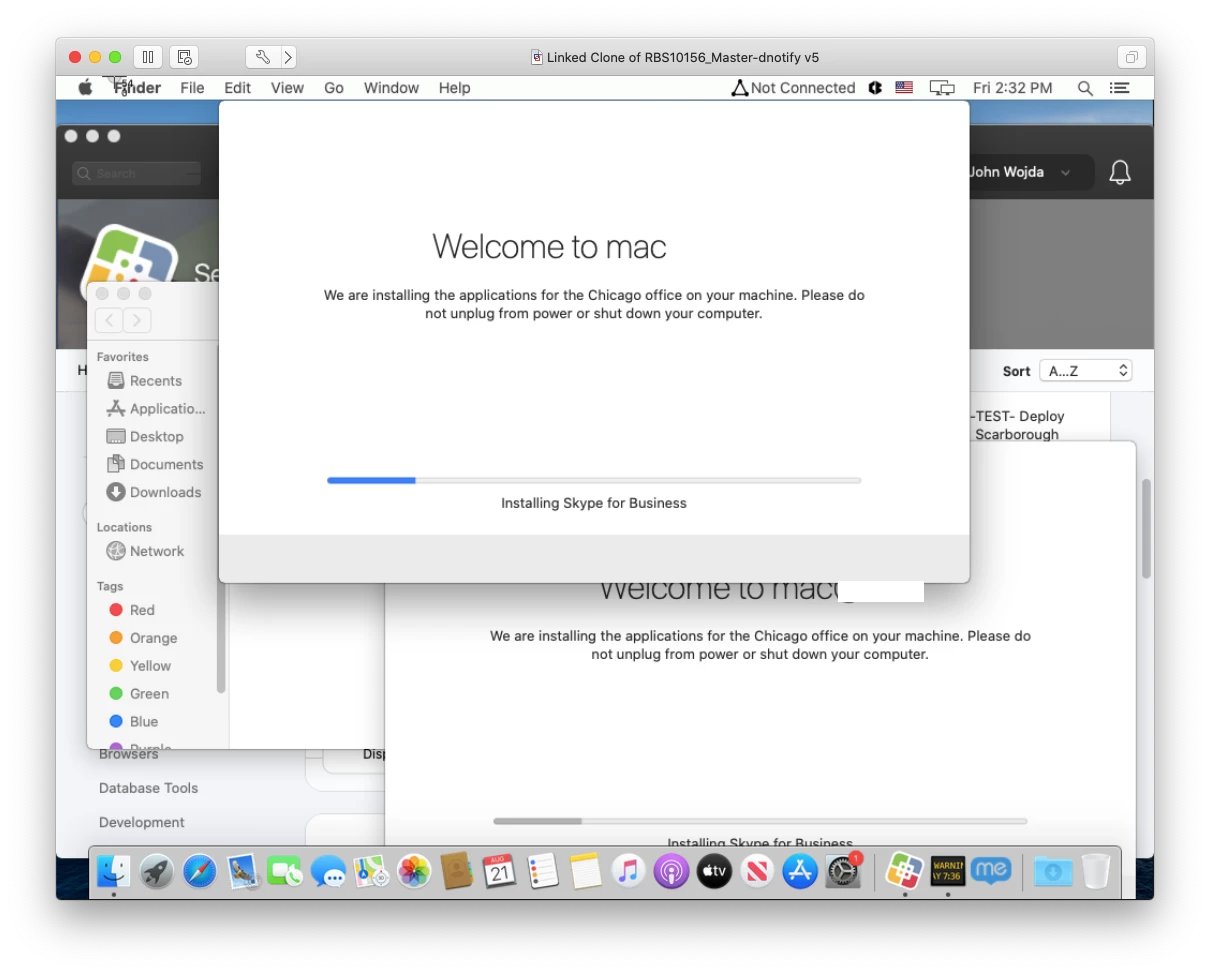Click the clock showing Fri 2:32 PM

(x=1013, y=88)
